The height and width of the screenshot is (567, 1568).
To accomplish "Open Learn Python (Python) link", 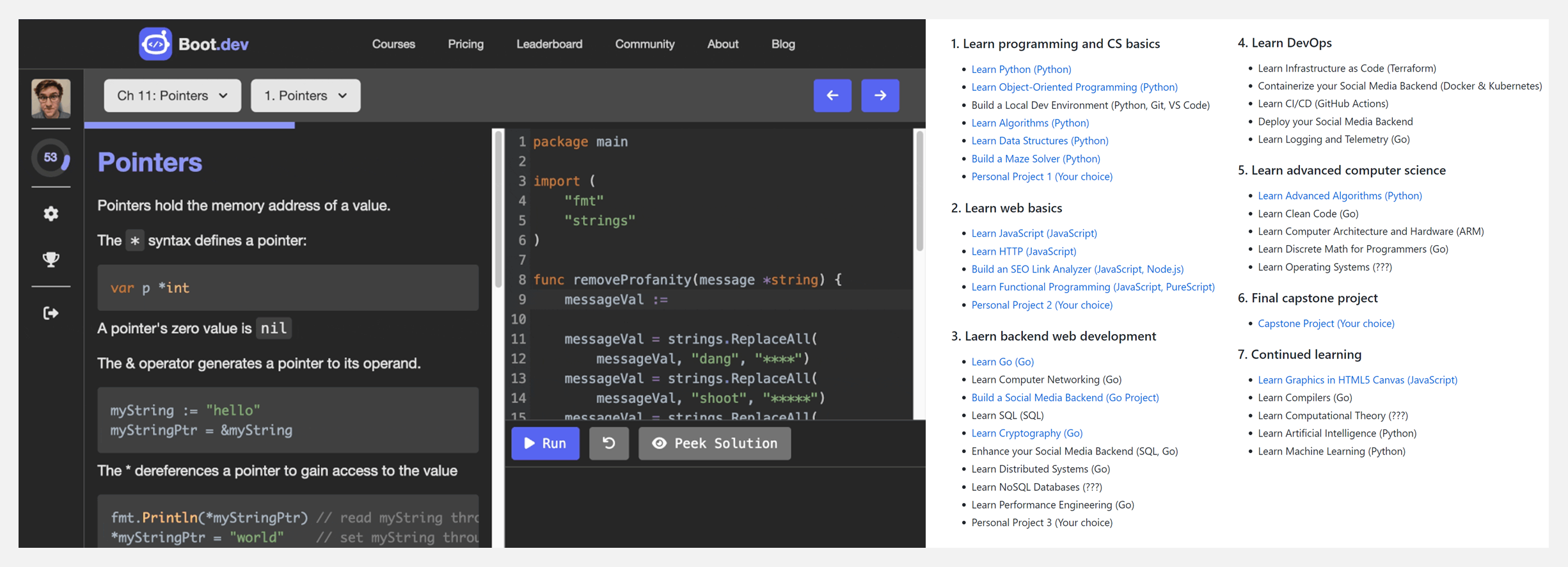I will click(x=1021, y=69).
